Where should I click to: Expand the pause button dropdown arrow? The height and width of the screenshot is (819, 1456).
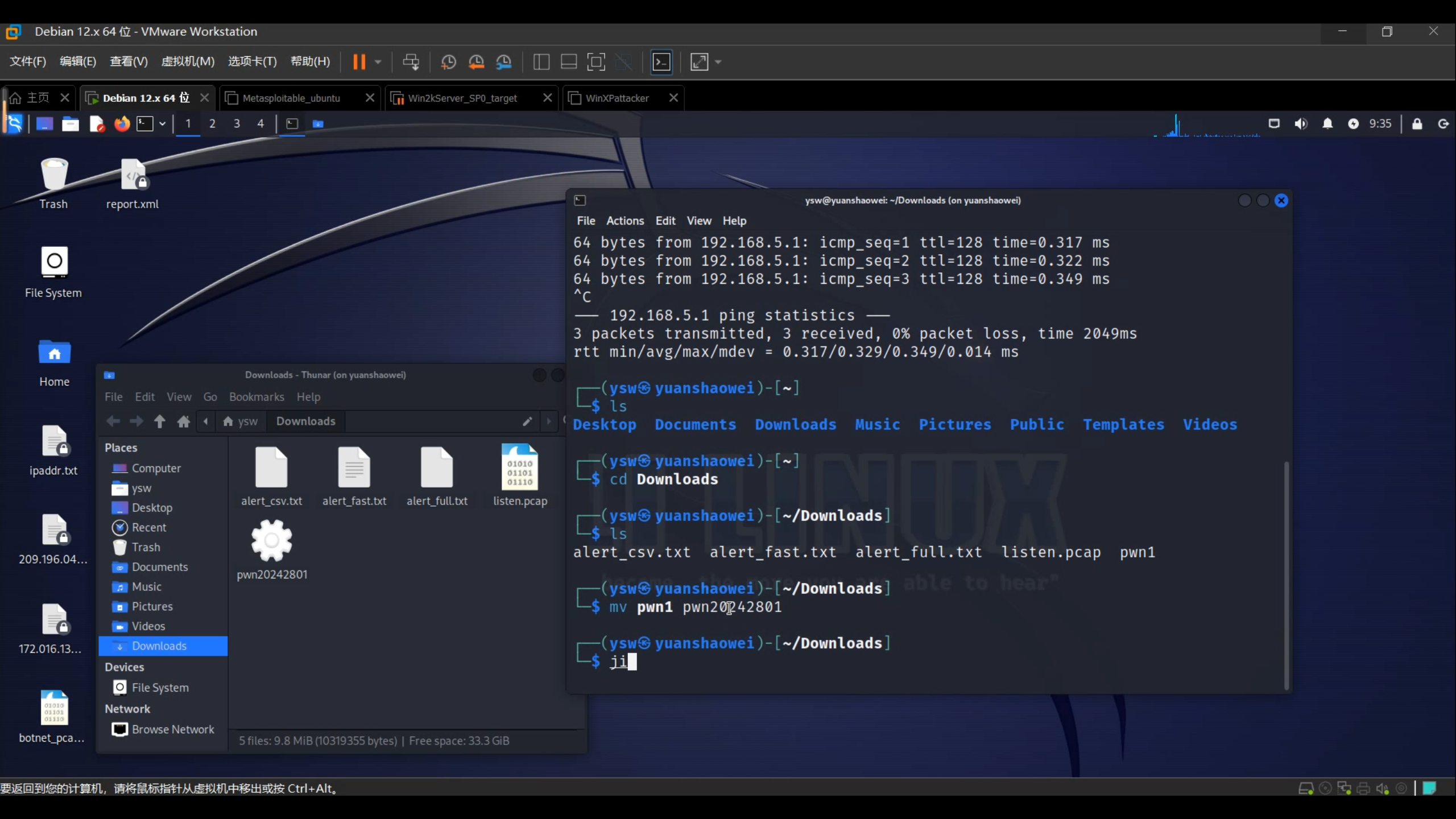pos(378,61)
